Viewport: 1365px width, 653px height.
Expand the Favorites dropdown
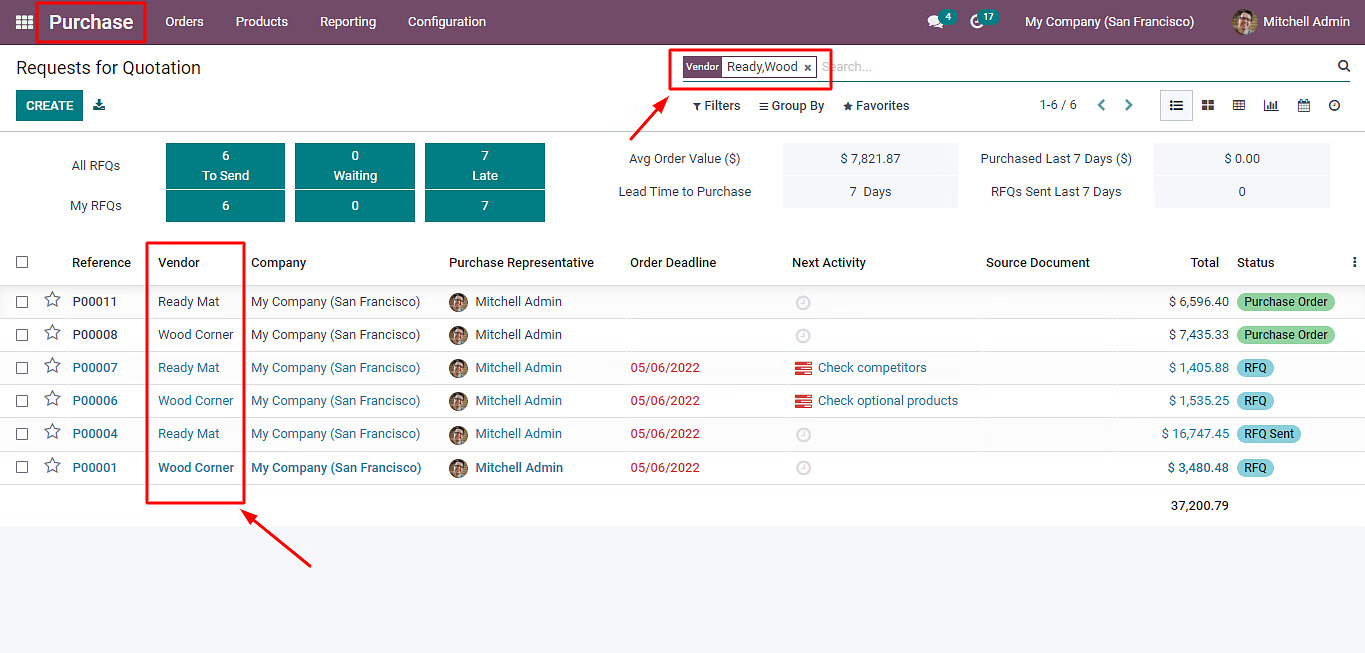[x=876, y=106]
